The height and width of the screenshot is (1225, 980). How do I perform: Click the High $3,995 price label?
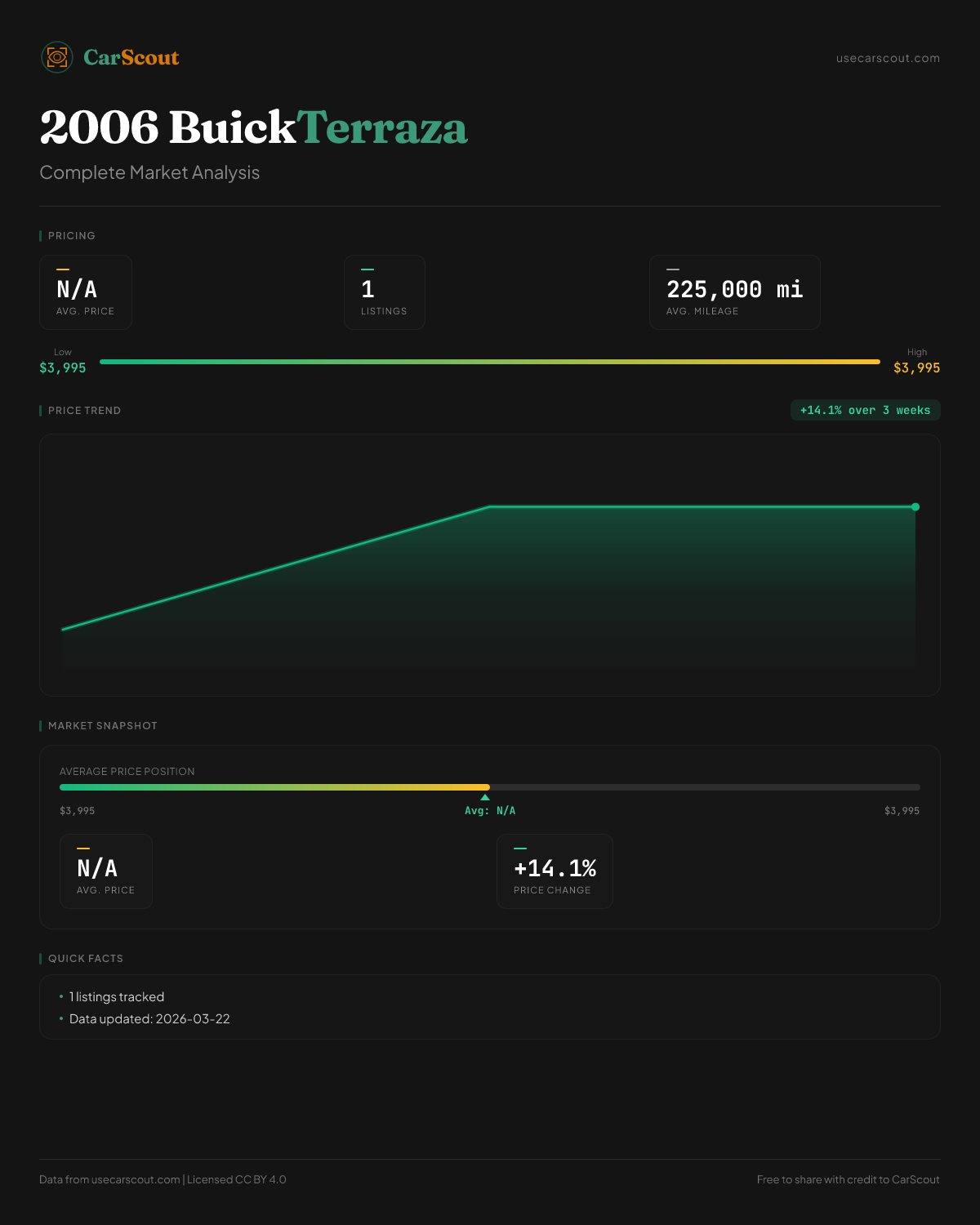(916, 367)
